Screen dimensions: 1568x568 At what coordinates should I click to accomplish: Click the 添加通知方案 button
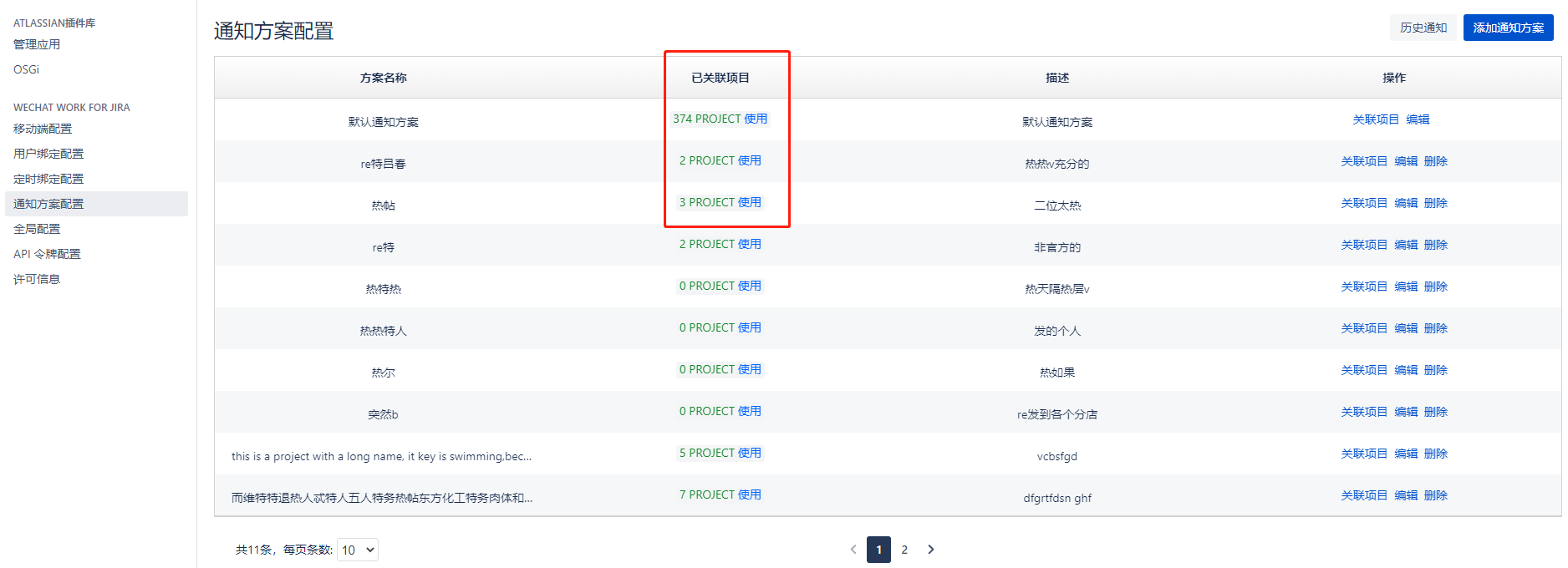(x=1508, y=28)
